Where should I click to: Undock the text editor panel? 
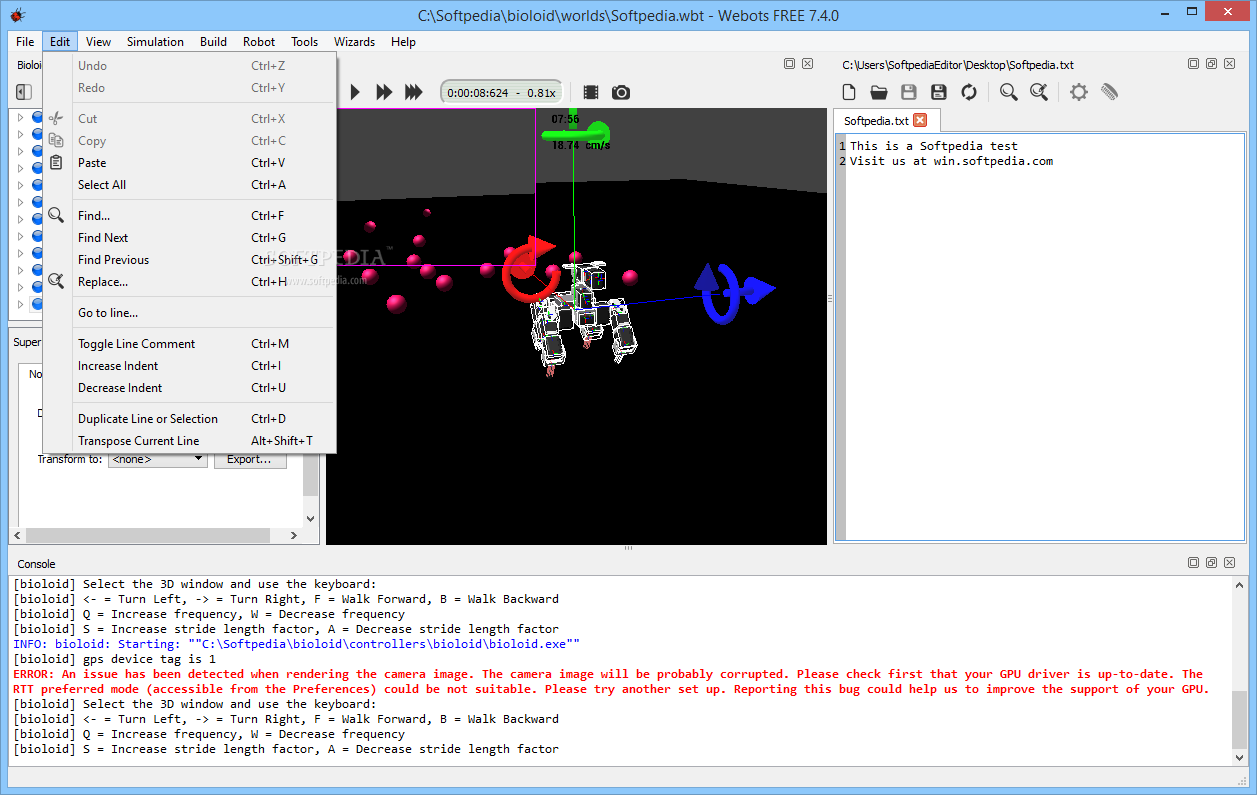[1211, 64]
